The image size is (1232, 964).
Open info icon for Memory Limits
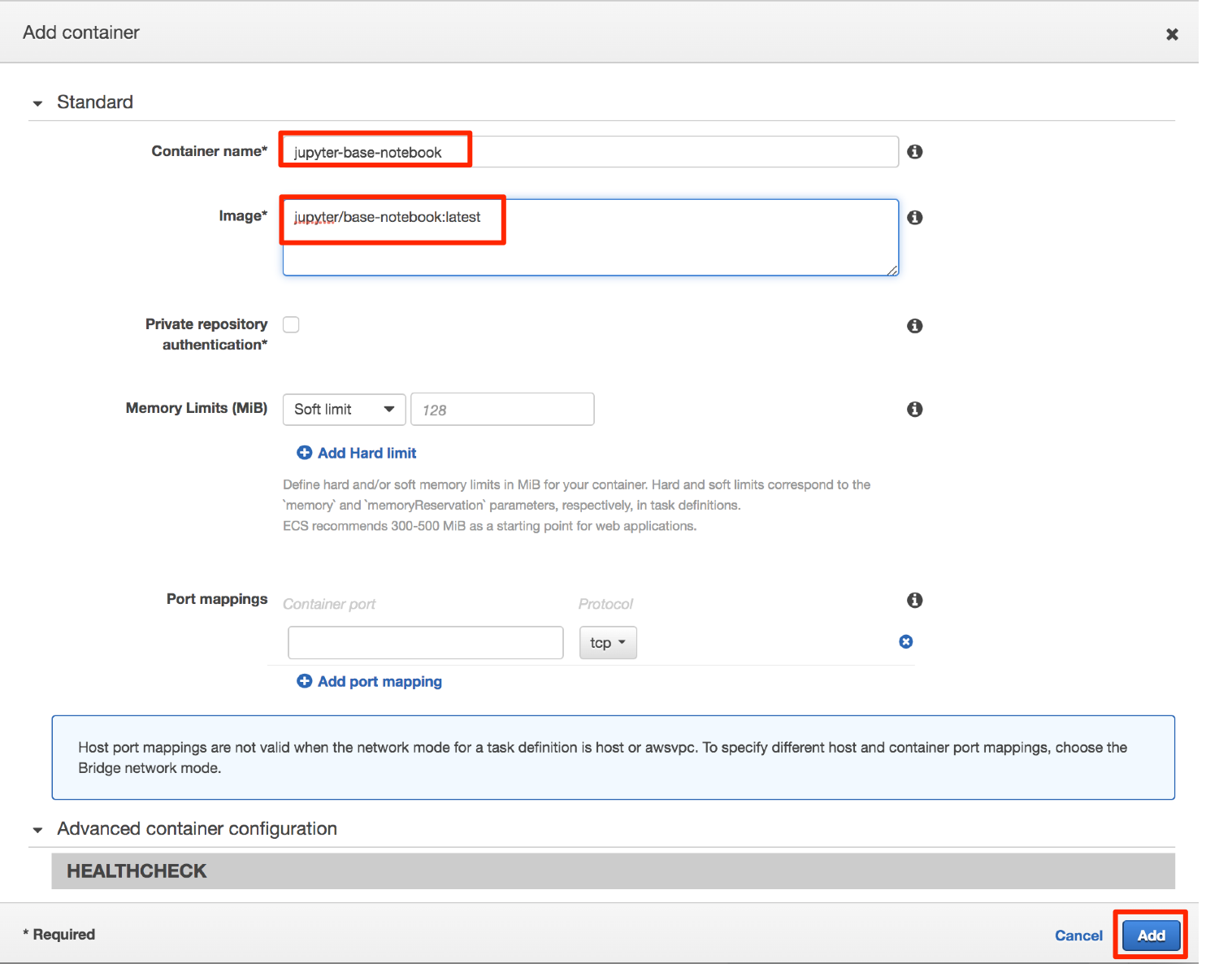(x=915, y=410)
